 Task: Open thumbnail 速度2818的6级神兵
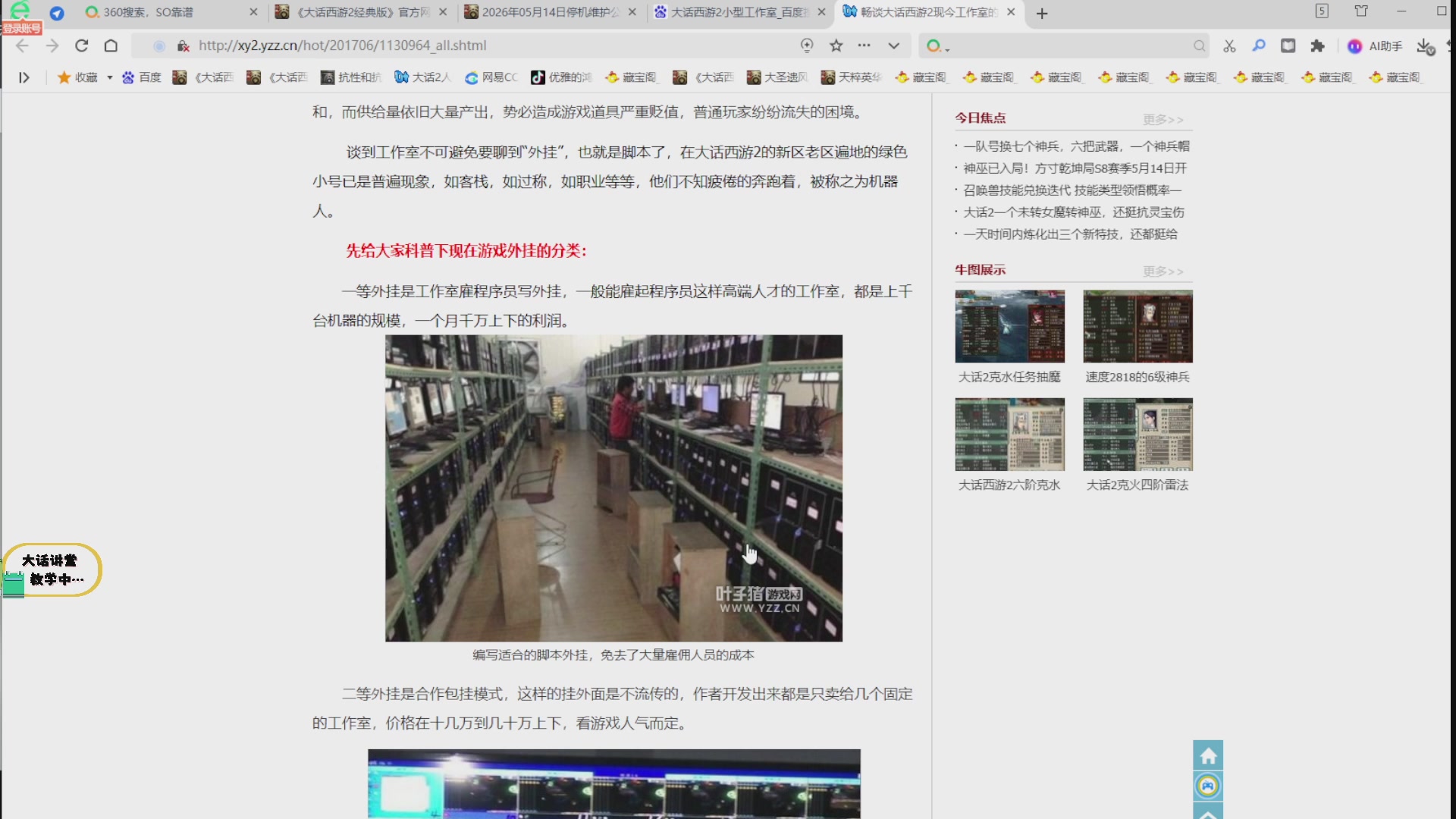coord(1137,327)
